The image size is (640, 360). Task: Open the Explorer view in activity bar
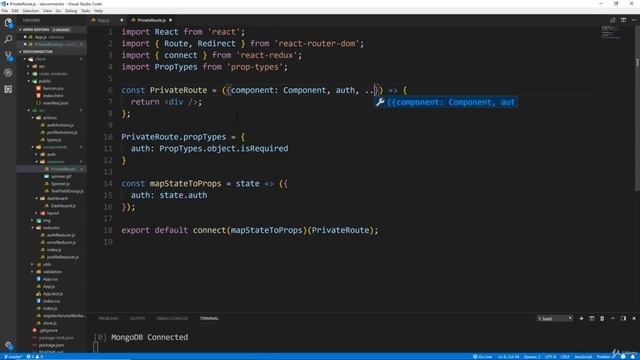click(8, 23)
